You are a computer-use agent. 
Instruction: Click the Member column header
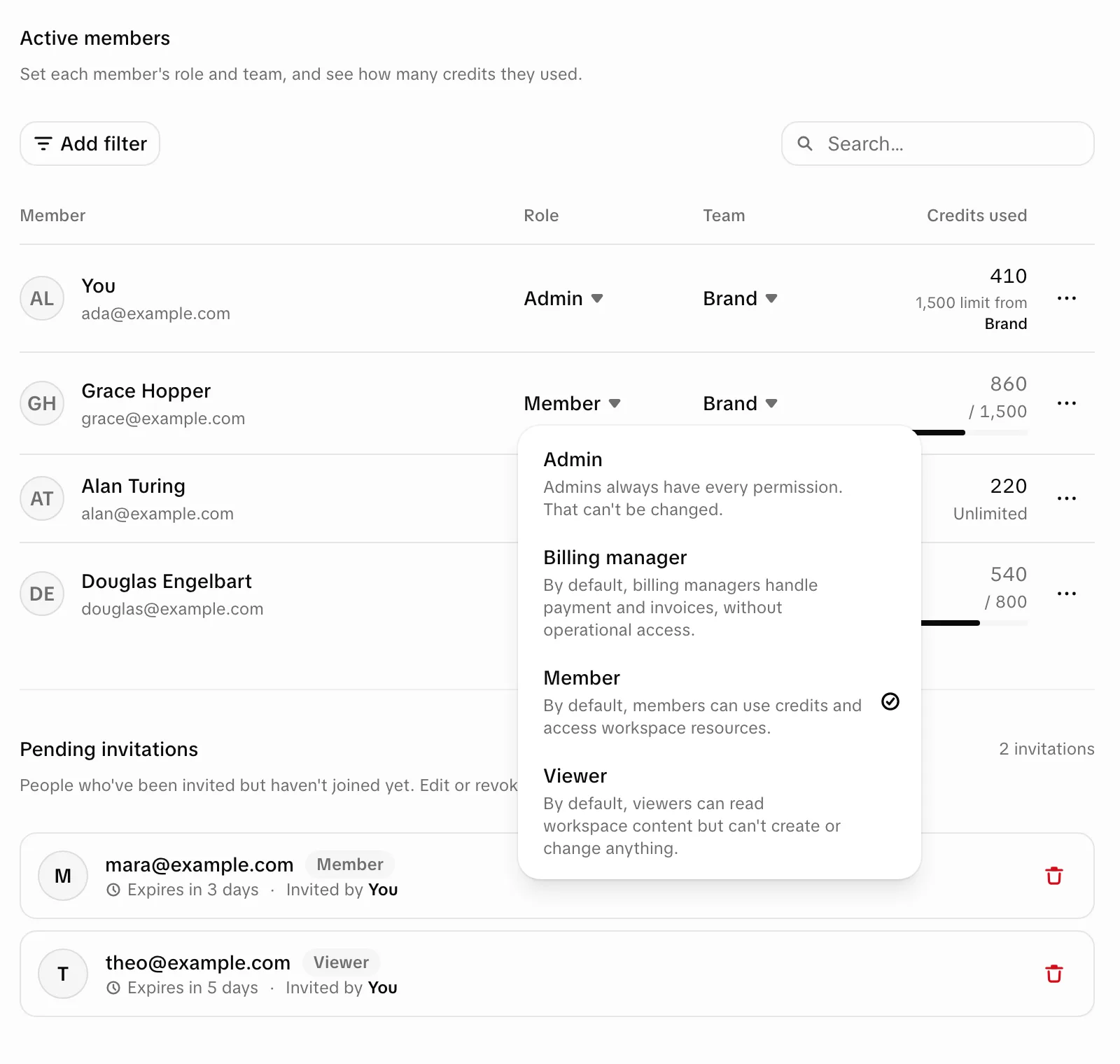52,216
